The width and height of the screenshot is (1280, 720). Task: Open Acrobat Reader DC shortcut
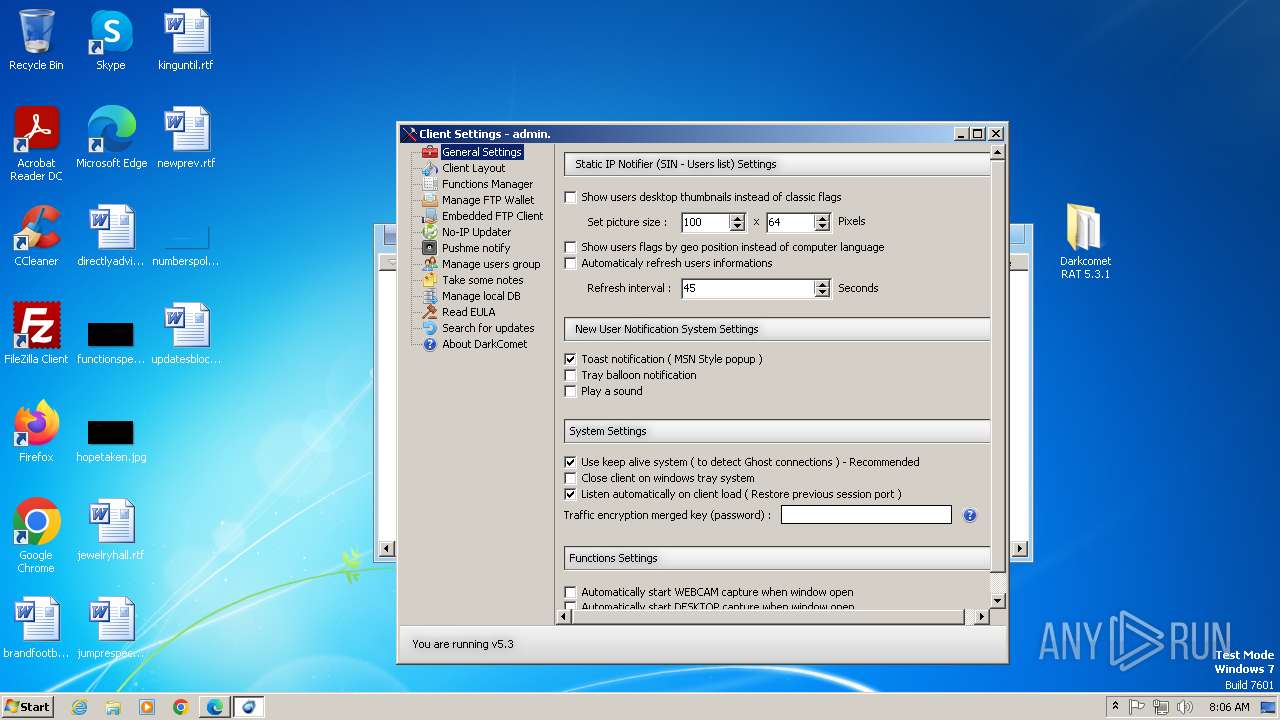[36, 144]
